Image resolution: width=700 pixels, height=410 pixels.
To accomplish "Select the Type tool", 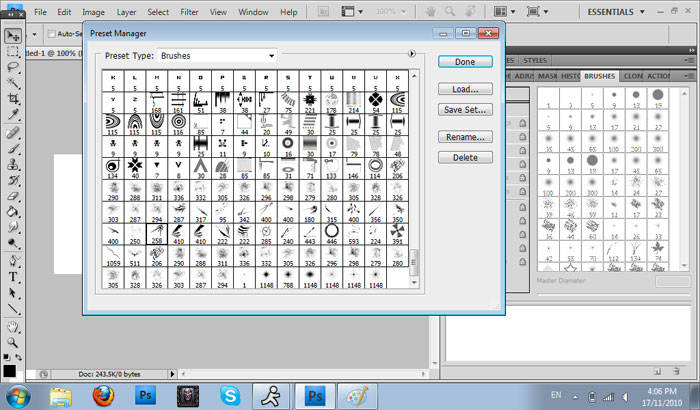I will (x=13, y=277).
